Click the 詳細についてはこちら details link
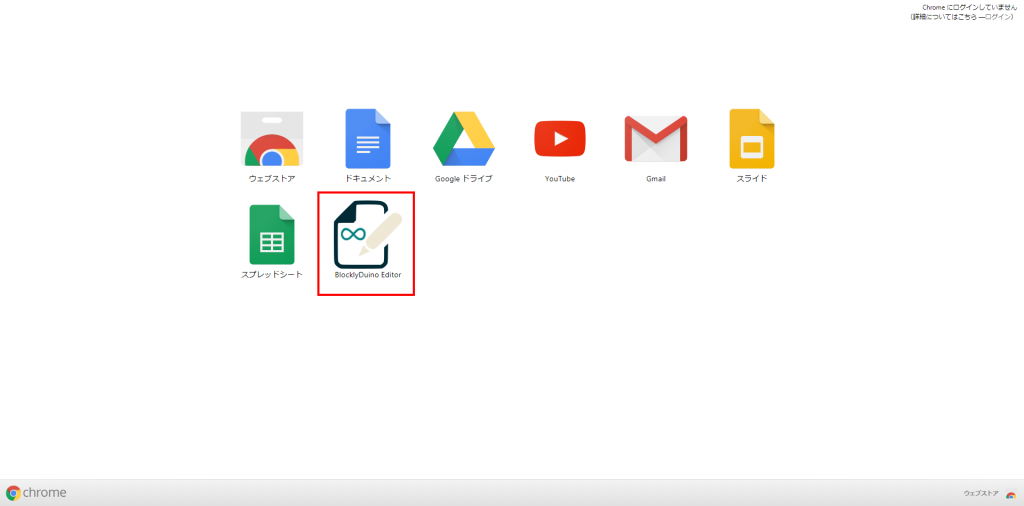The image size is (1024, 506). 945,17
